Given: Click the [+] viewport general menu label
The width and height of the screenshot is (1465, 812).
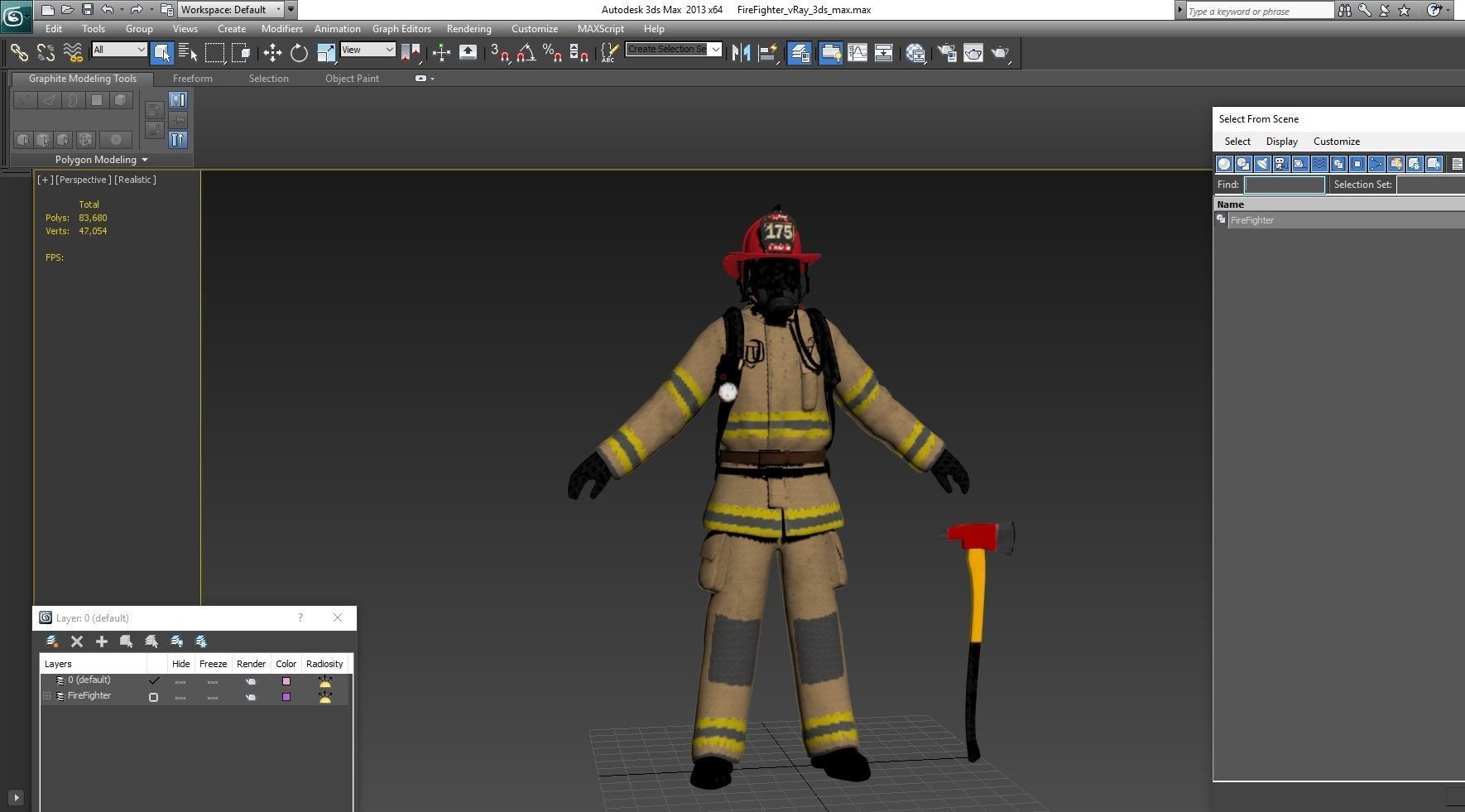Looking at the screenshot, I should pos(46,180).
